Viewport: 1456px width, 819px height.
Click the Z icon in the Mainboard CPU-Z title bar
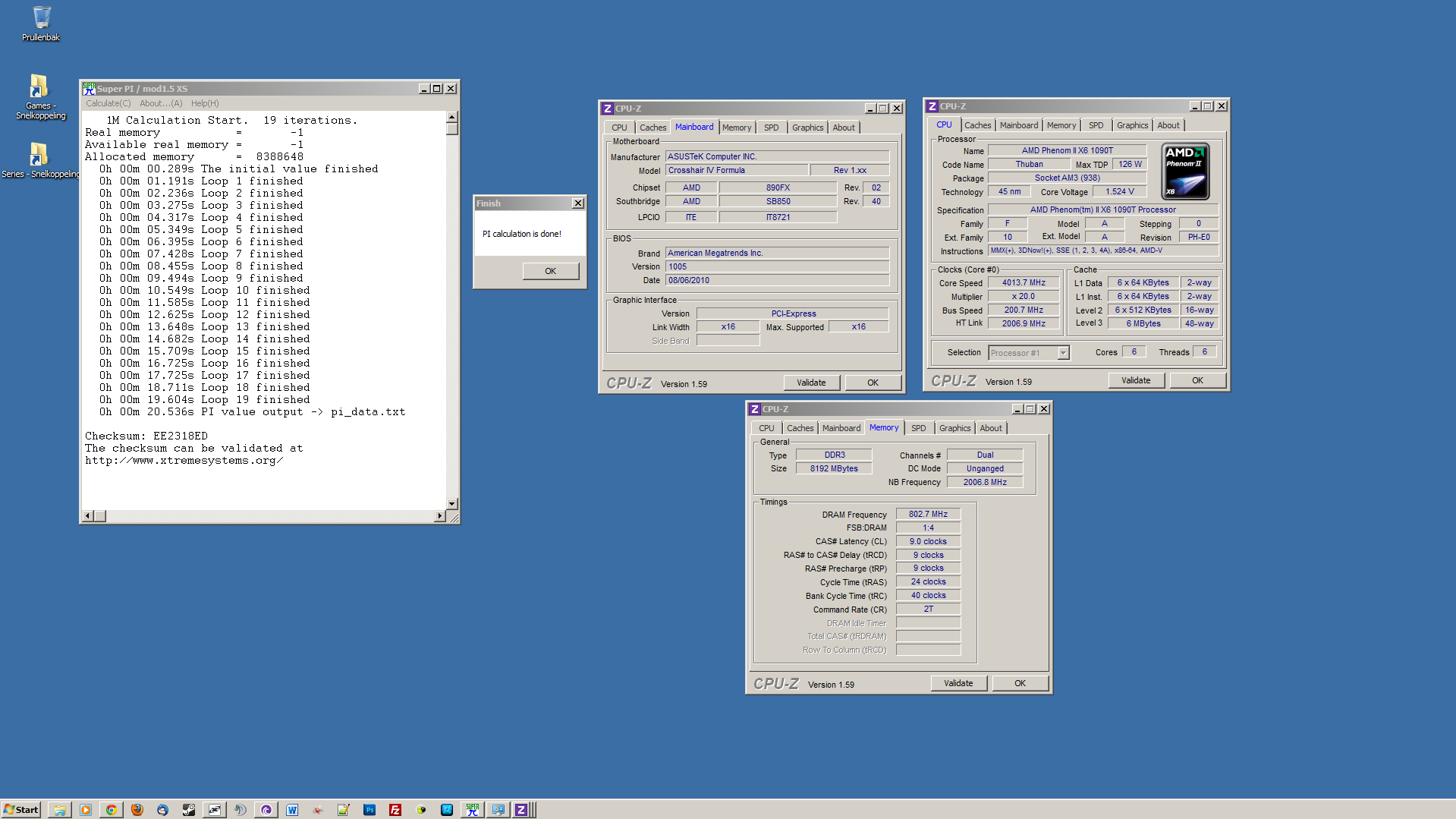607,109
